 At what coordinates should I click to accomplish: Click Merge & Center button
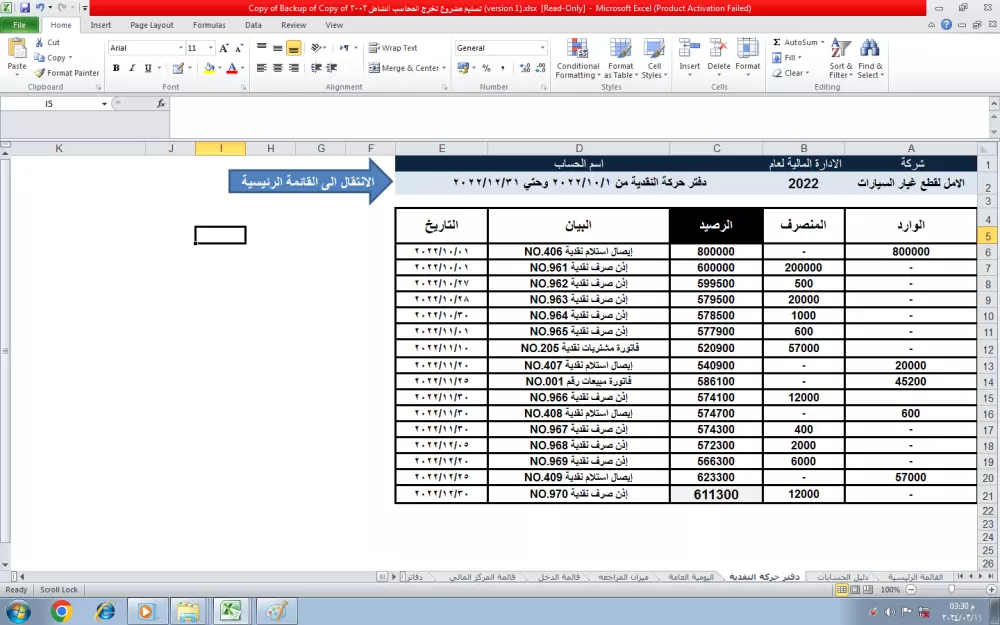[x=404, y=68]
